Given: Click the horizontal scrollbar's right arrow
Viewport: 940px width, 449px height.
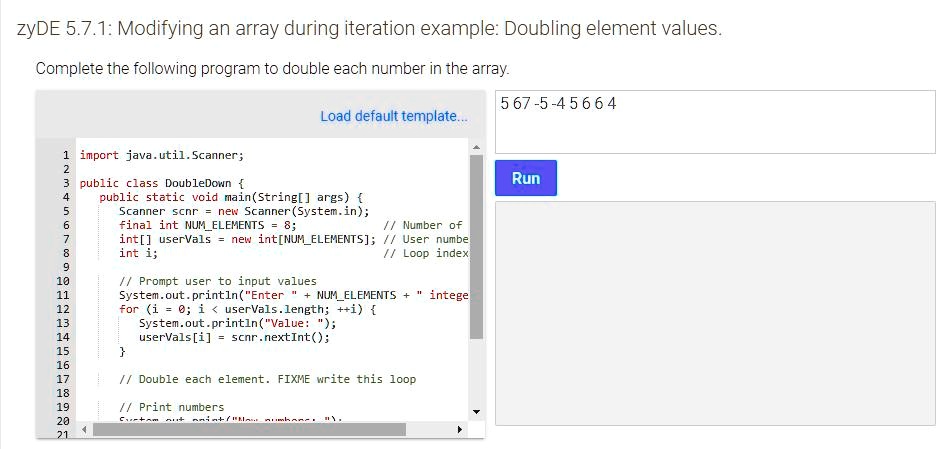Looking at the screenshot, I should click(x=459, y=430).
